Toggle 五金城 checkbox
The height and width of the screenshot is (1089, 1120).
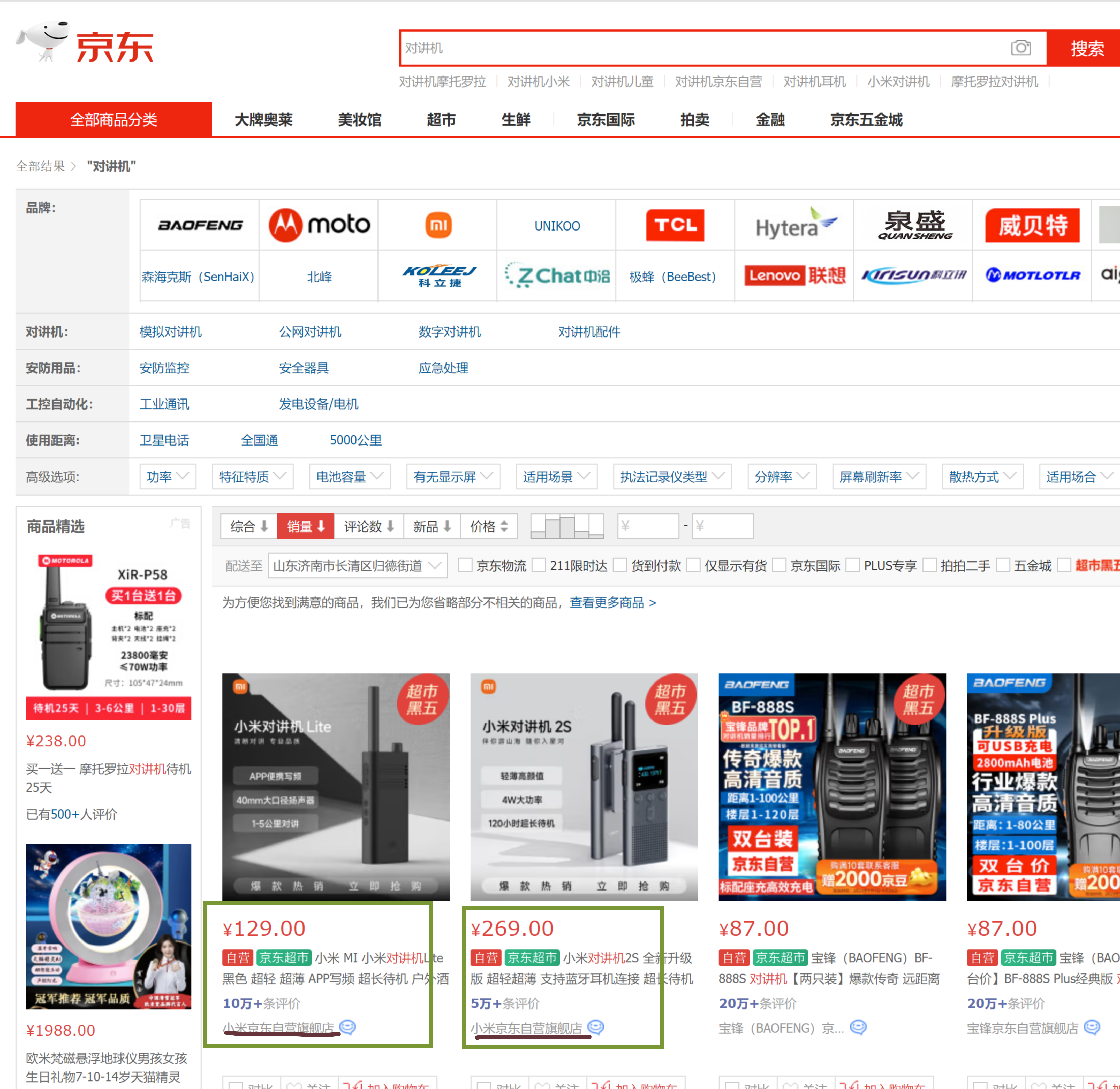(1003, 565)
